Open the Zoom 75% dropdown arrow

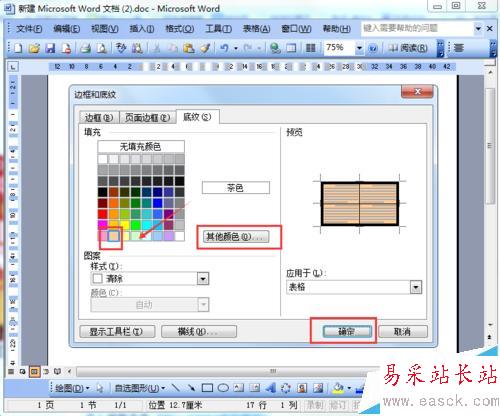tap(359, 48)
